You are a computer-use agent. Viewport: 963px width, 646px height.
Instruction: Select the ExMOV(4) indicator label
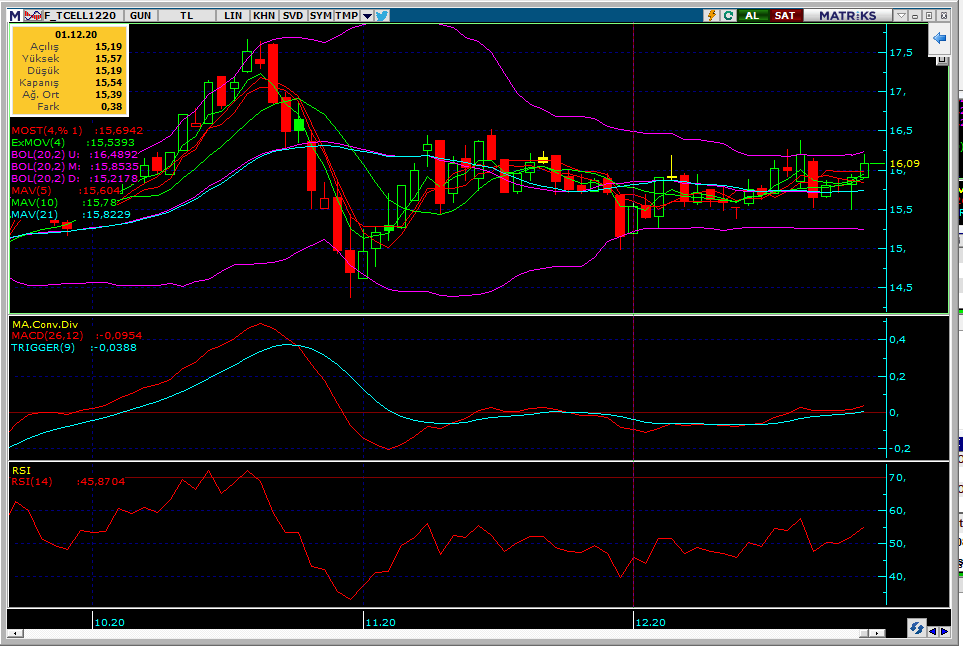coord(38,142)
